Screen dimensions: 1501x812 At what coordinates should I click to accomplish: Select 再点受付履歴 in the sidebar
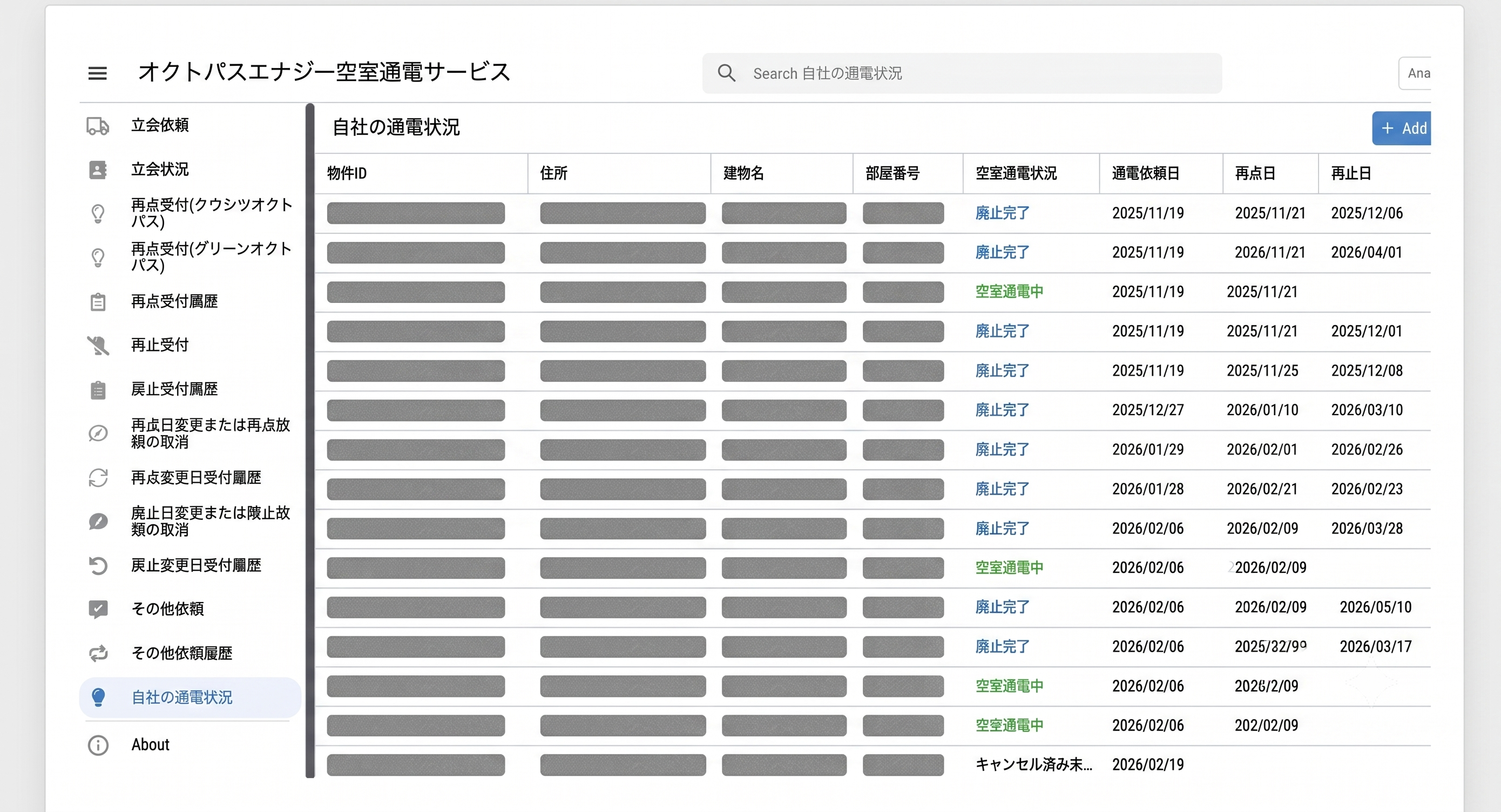pyautogui.click(x=174, y=301)
